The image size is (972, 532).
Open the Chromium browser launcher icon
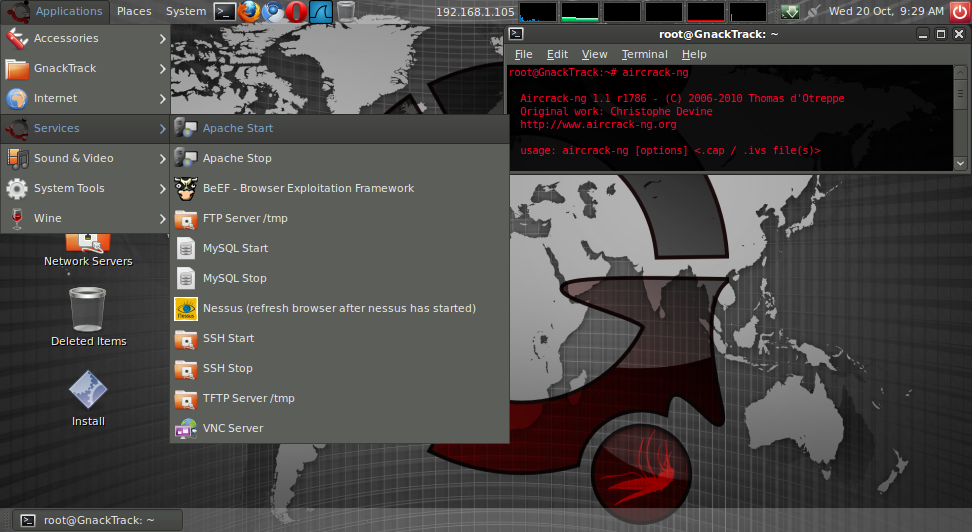pyautogui.click(x=273, y=11)
